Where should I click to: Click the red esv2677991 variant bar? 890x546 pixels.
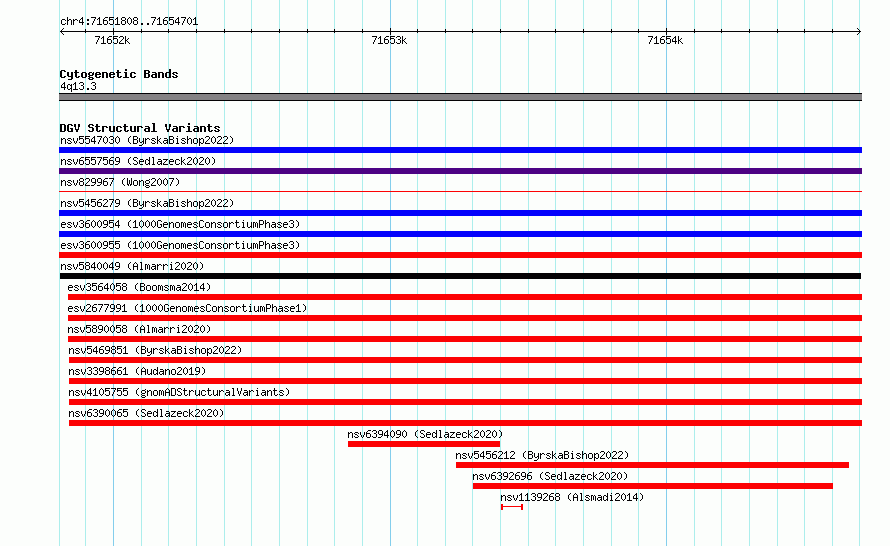pyautogui.click(x=465, y=318)
